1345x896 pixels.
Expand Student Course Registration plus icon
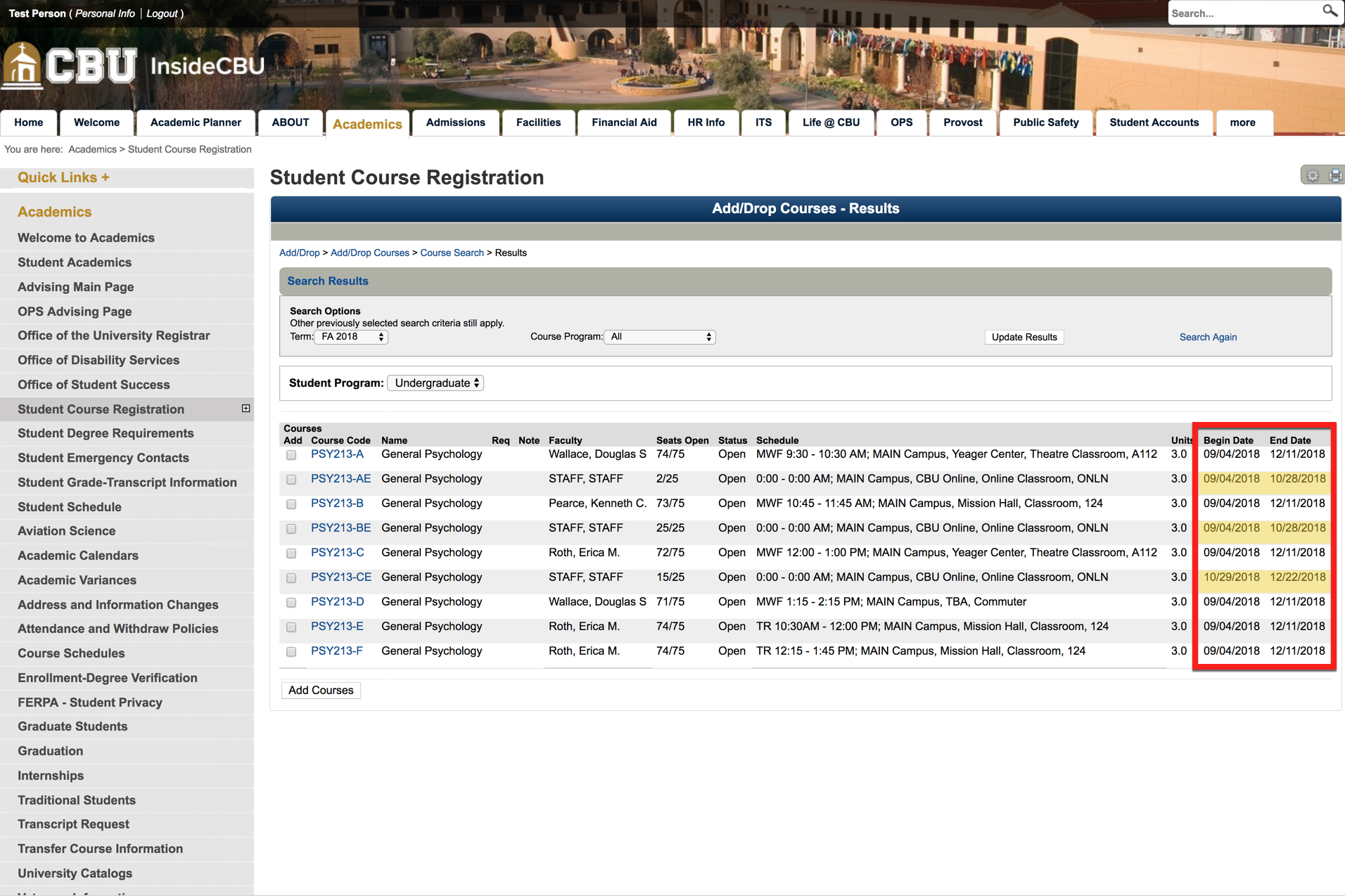point(246,409)
